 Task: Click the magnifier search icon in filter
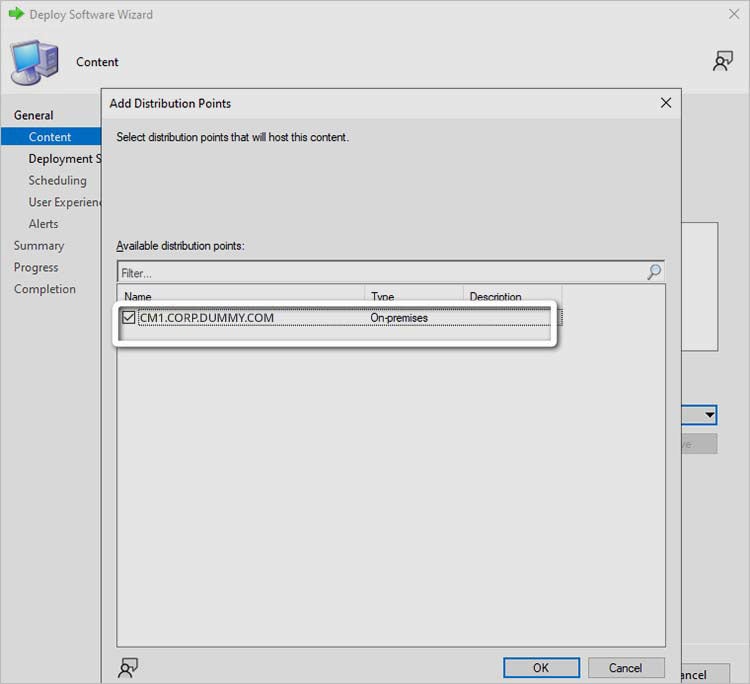654,272
